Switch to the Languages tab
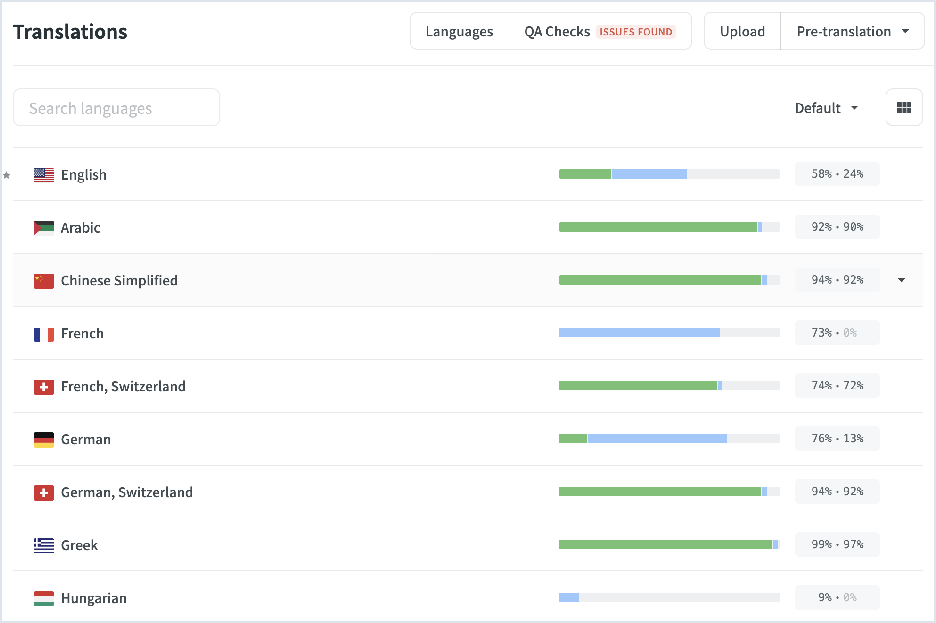The image size is (936, 623). [x=459, y=31]
